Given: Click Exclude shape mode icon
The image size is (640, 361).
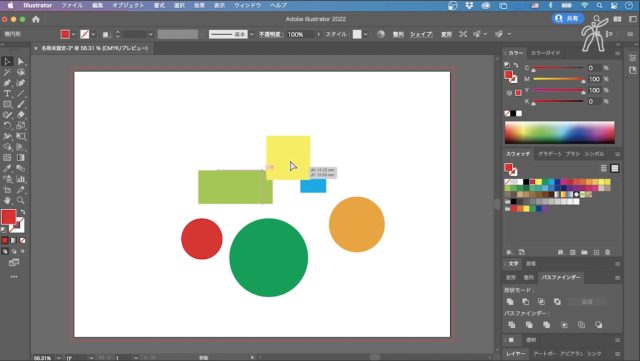Looking at the screenshot, I should [x=557, y=302].
